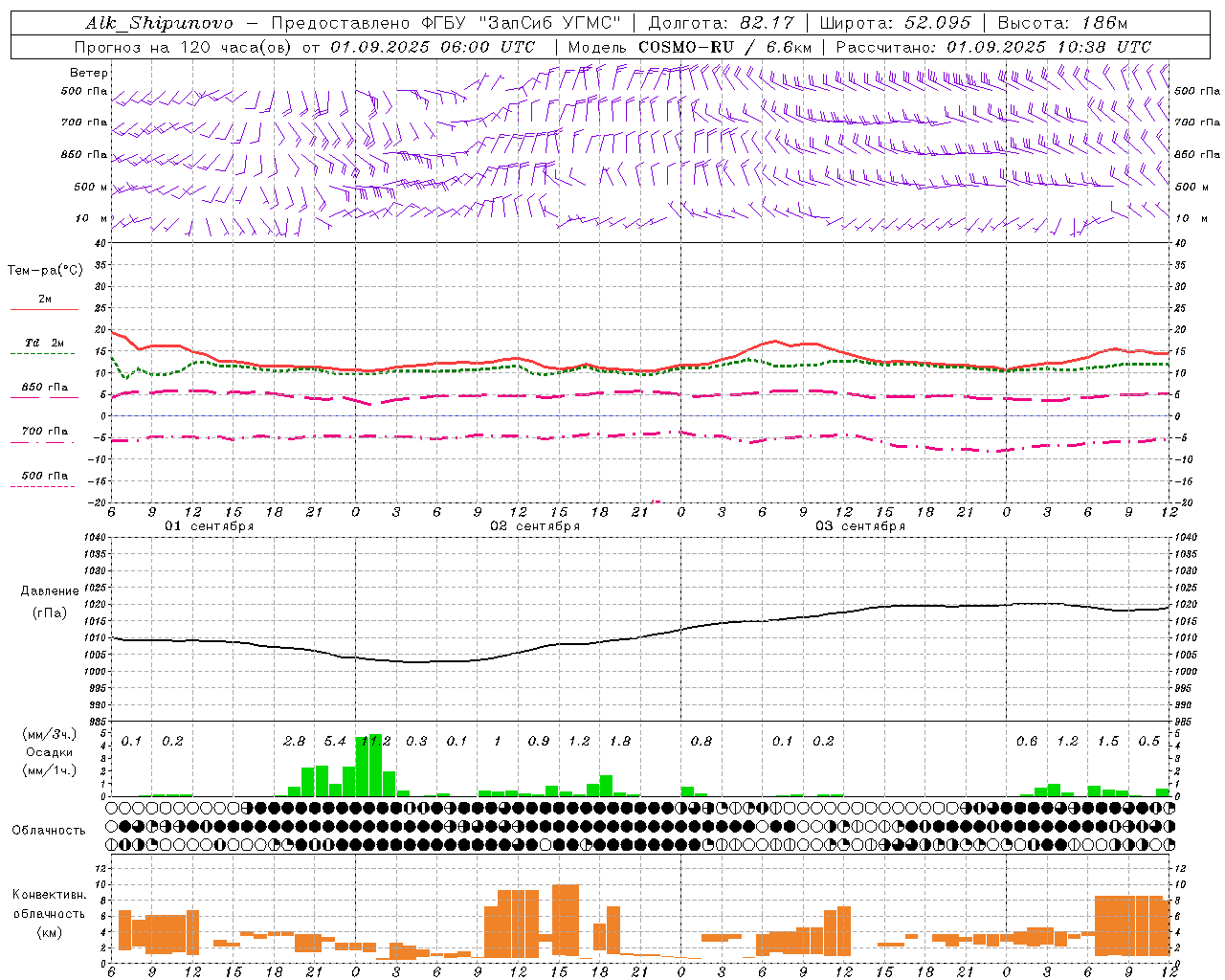
Task: Click the (мм/3ч.) units label
Action: [50, 734]
